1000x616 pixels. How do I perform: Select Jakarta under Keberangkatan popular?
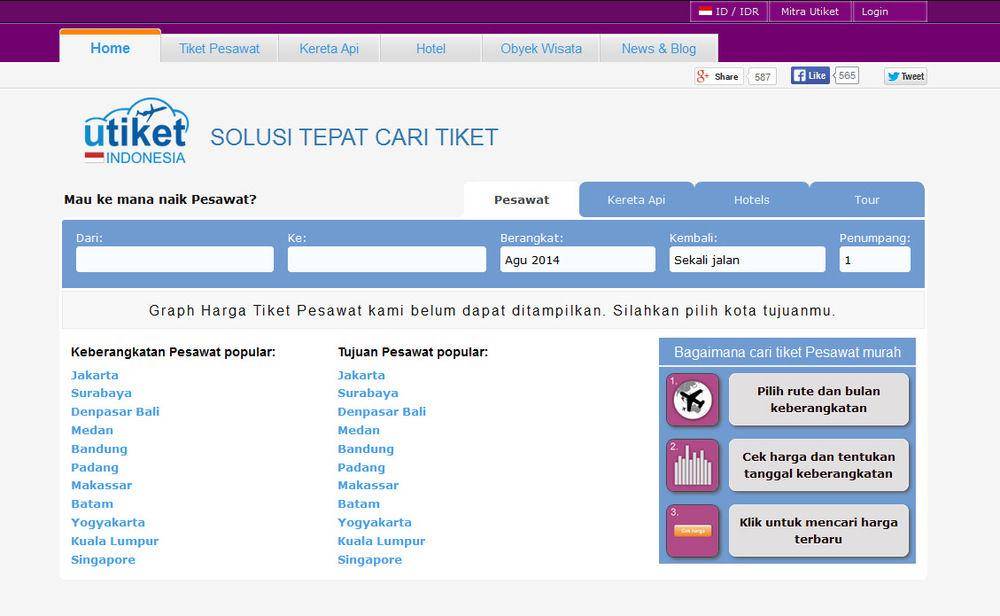[94, 375]
